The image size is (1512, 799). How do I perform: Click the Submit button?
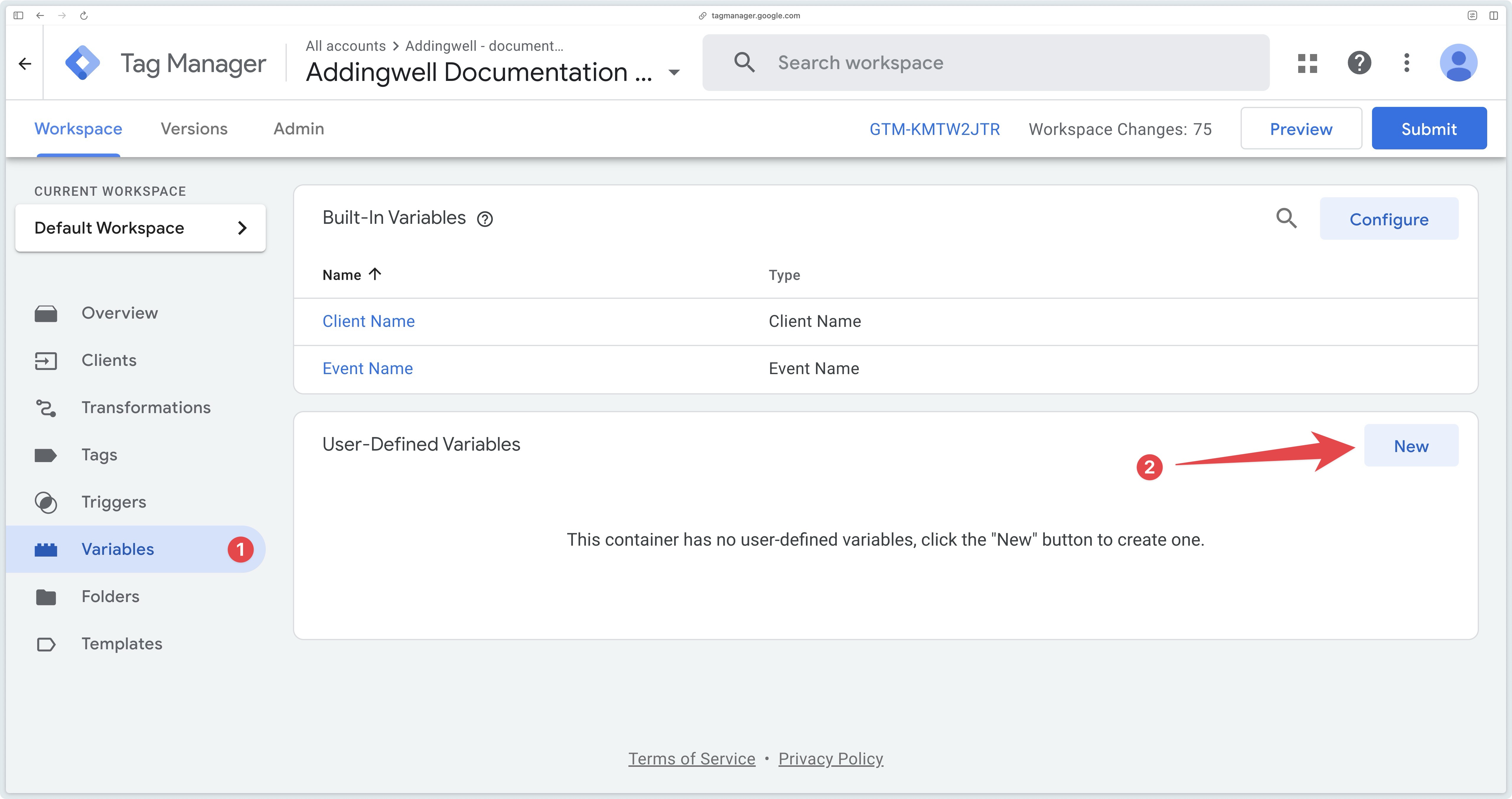click(x=1429, y=128)
